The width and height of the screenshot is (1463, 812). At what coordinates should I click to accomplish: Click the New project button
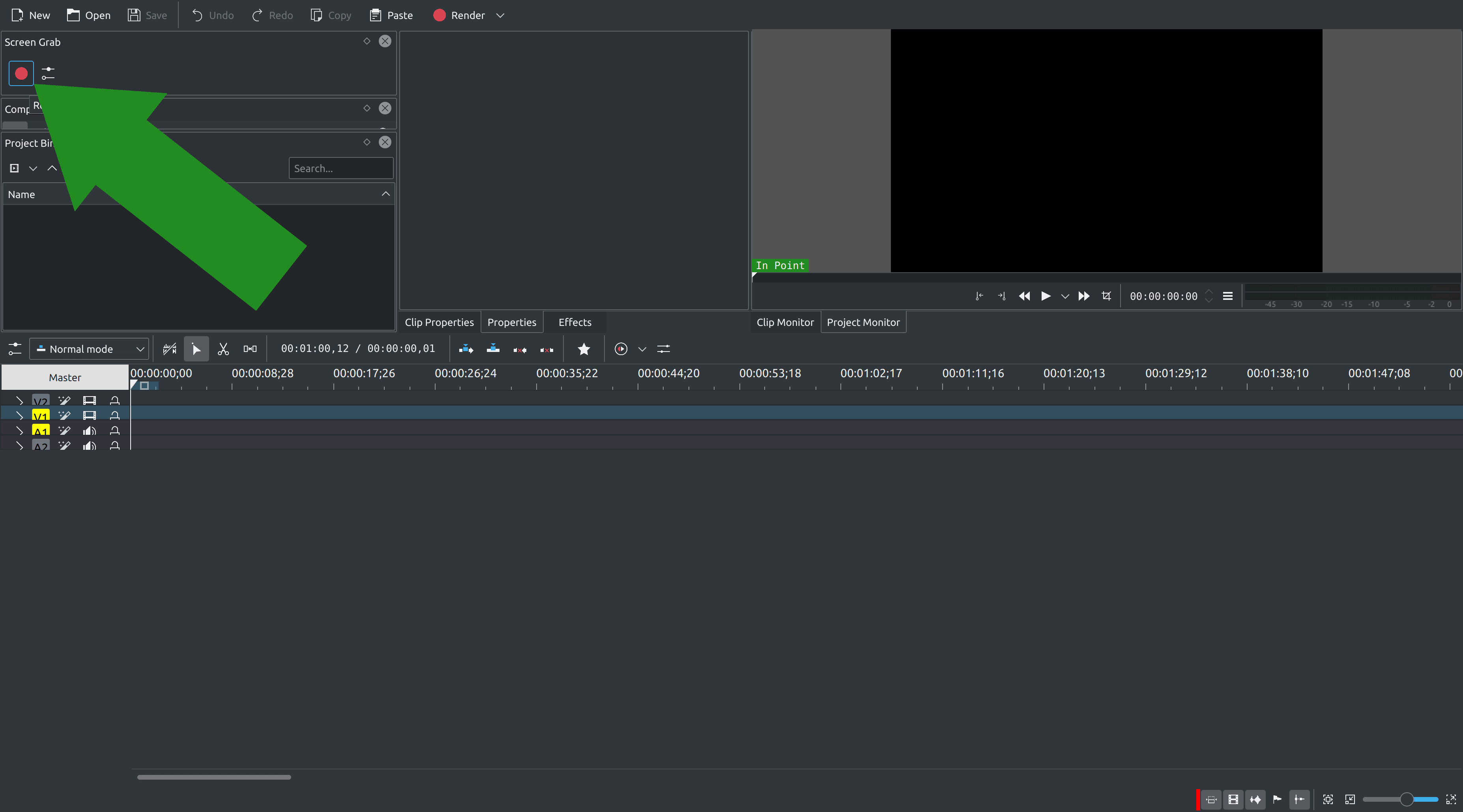click(x=31, y=15)
